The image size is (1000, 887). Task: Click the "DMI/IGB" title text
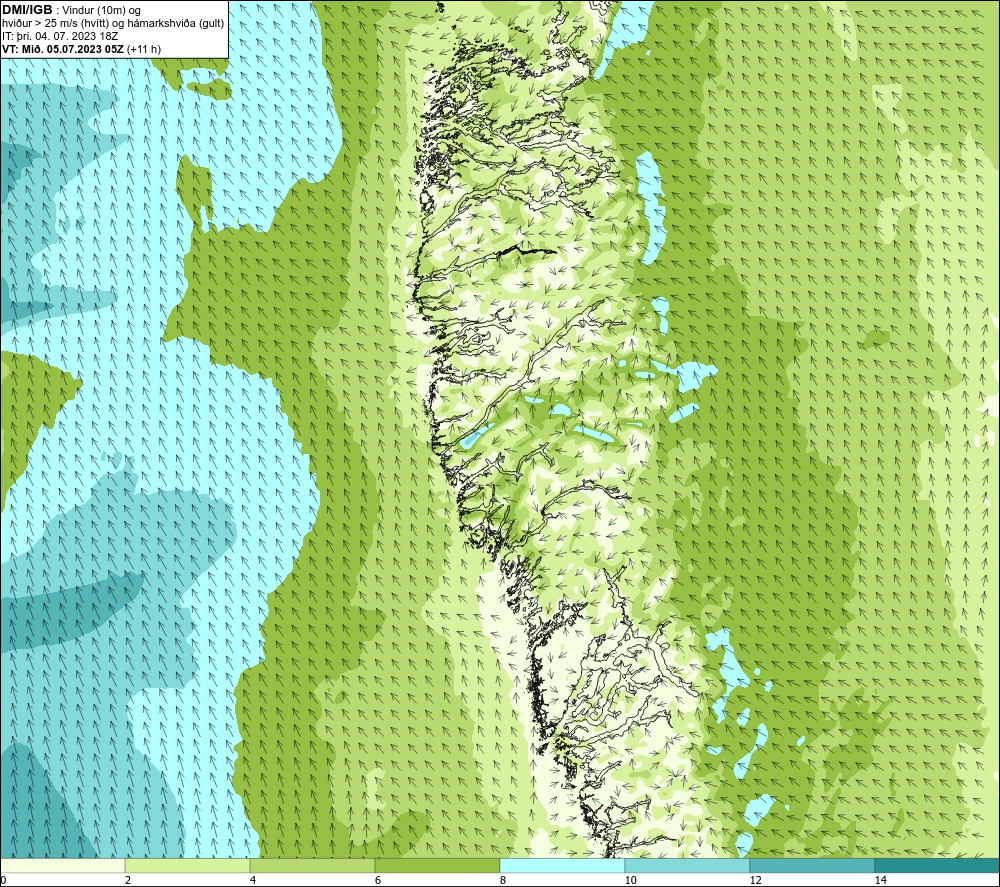click(27, 10)
